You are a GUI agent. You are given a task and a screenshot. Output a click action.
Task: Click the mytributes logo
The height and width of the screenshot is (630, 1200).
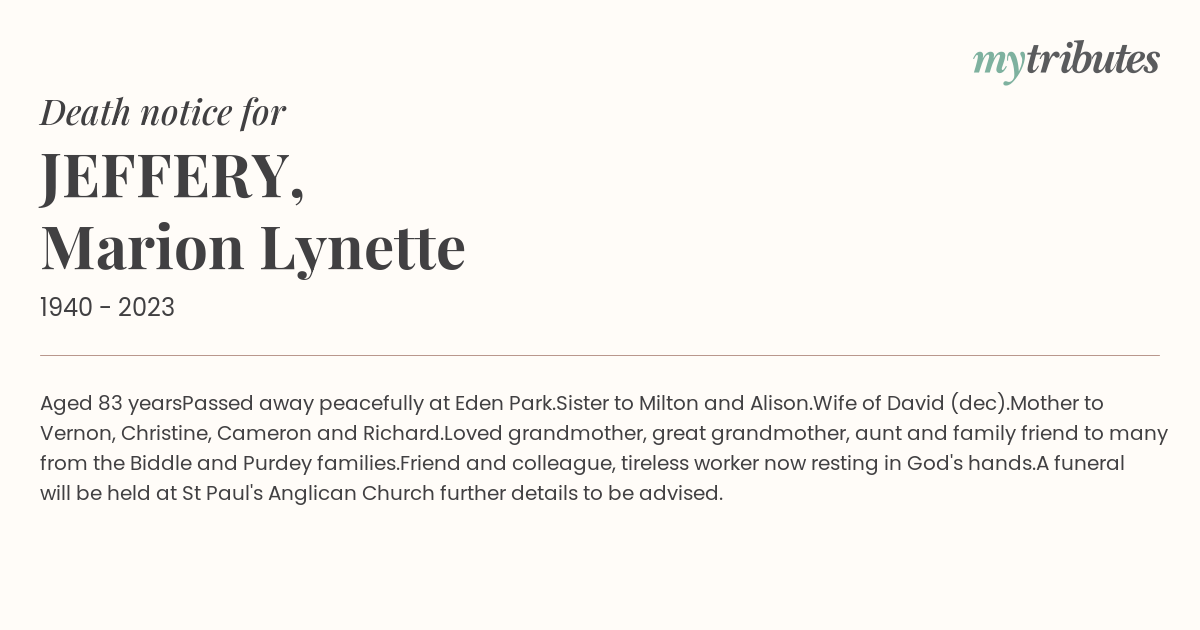point(1066,61)
